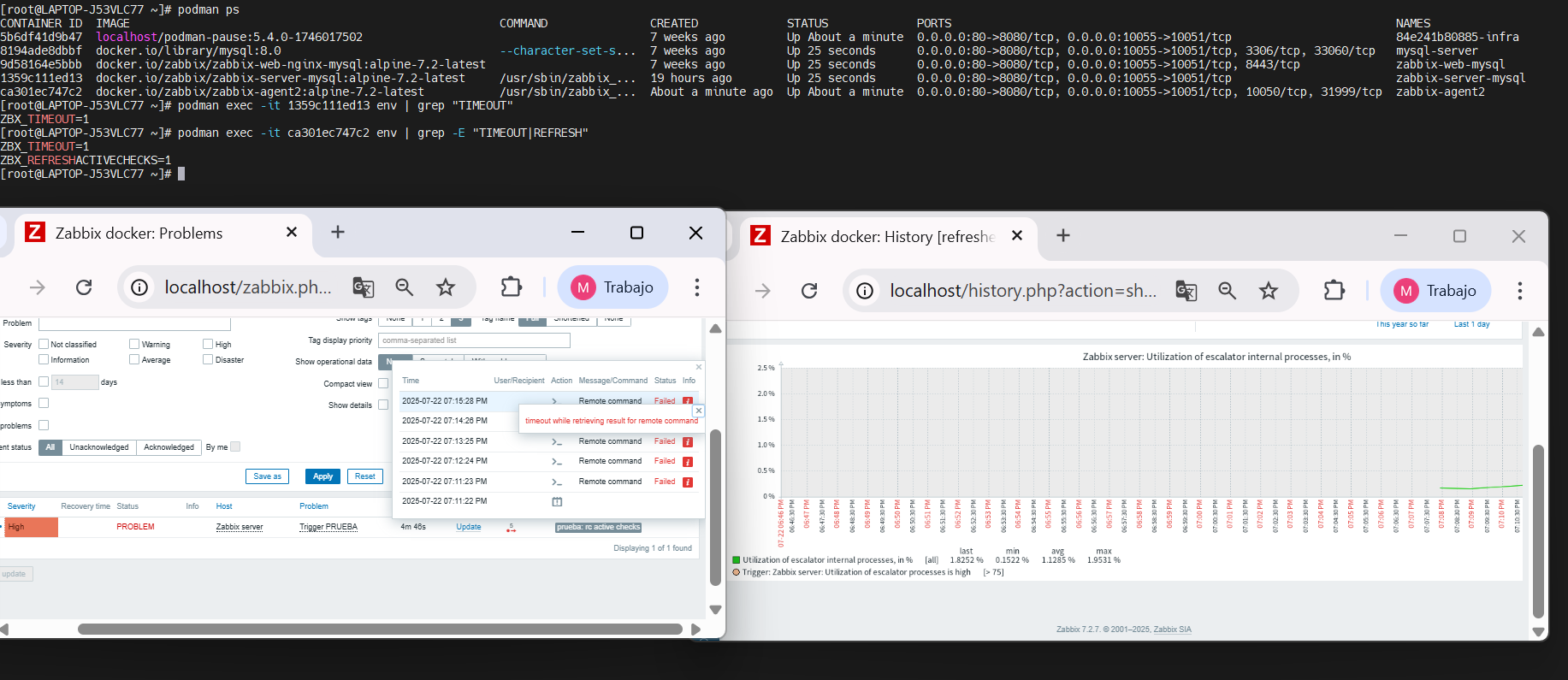
Task: Open Zabbix SIA footer link
Action: pyautogui.click(x=1172, y=630)
